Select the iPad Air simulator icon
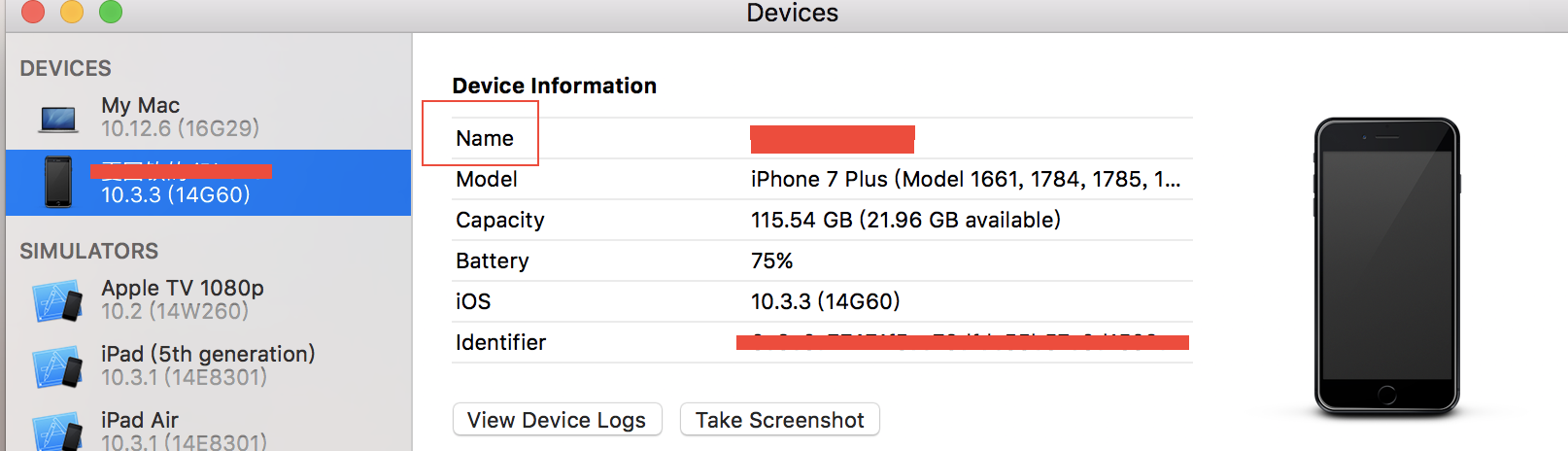1568x451 pixels. (x=57, y=431)
